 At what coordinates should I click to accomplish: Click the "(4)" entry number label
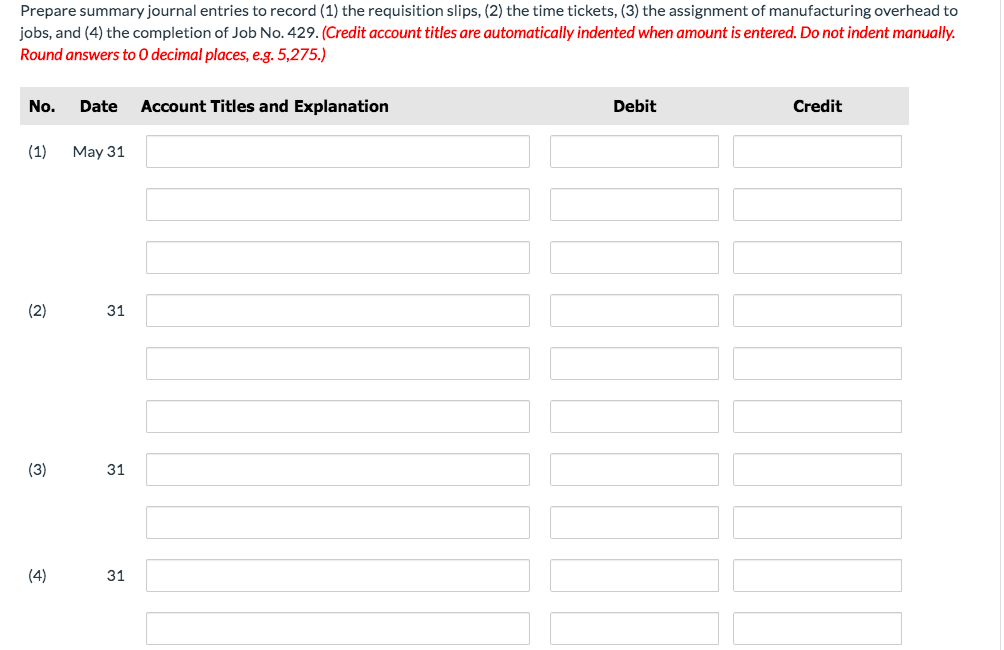click(37, 576)
